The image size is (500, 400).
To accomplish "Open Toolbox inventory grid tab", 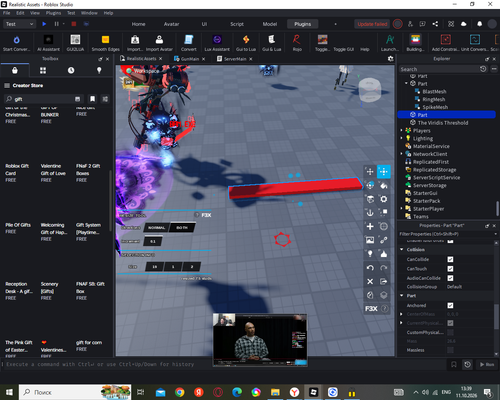I will pos(43,70).
